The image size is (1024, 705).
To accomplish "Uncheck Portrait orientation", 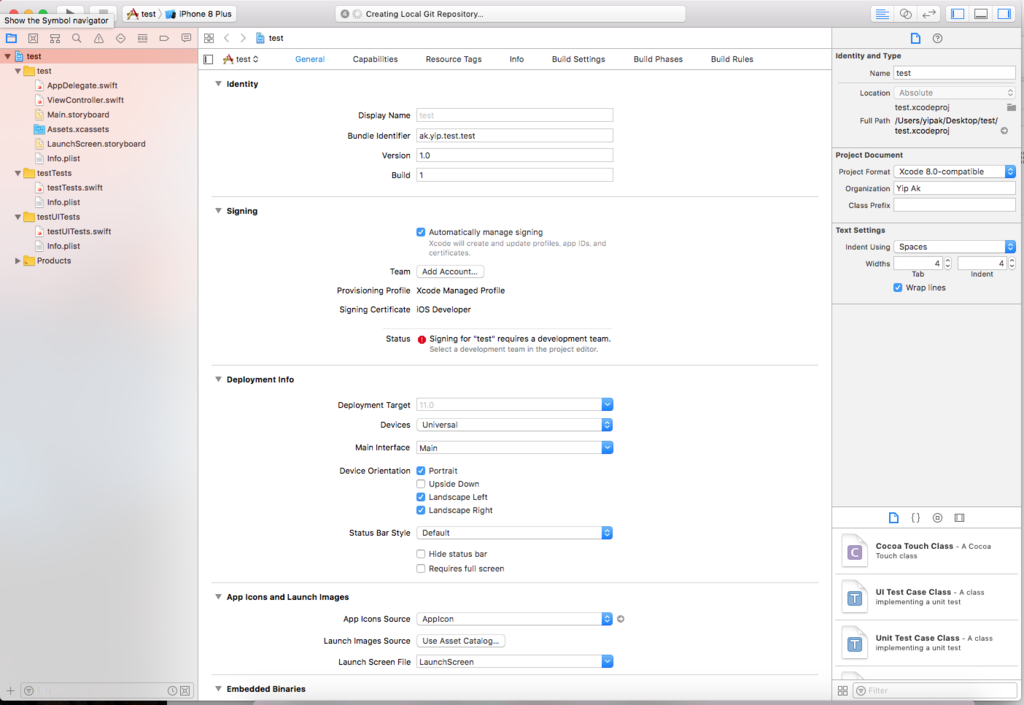I will pos(421,471).
